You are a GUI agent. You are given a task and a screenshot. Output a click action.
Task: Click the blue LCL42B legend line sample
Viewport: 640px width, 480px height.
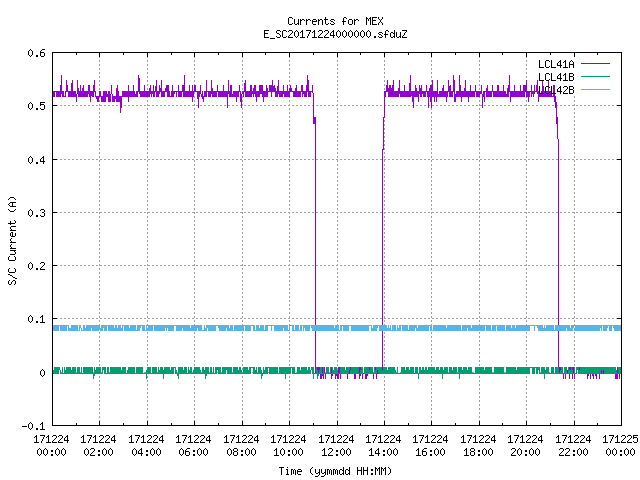pos(595,89)
